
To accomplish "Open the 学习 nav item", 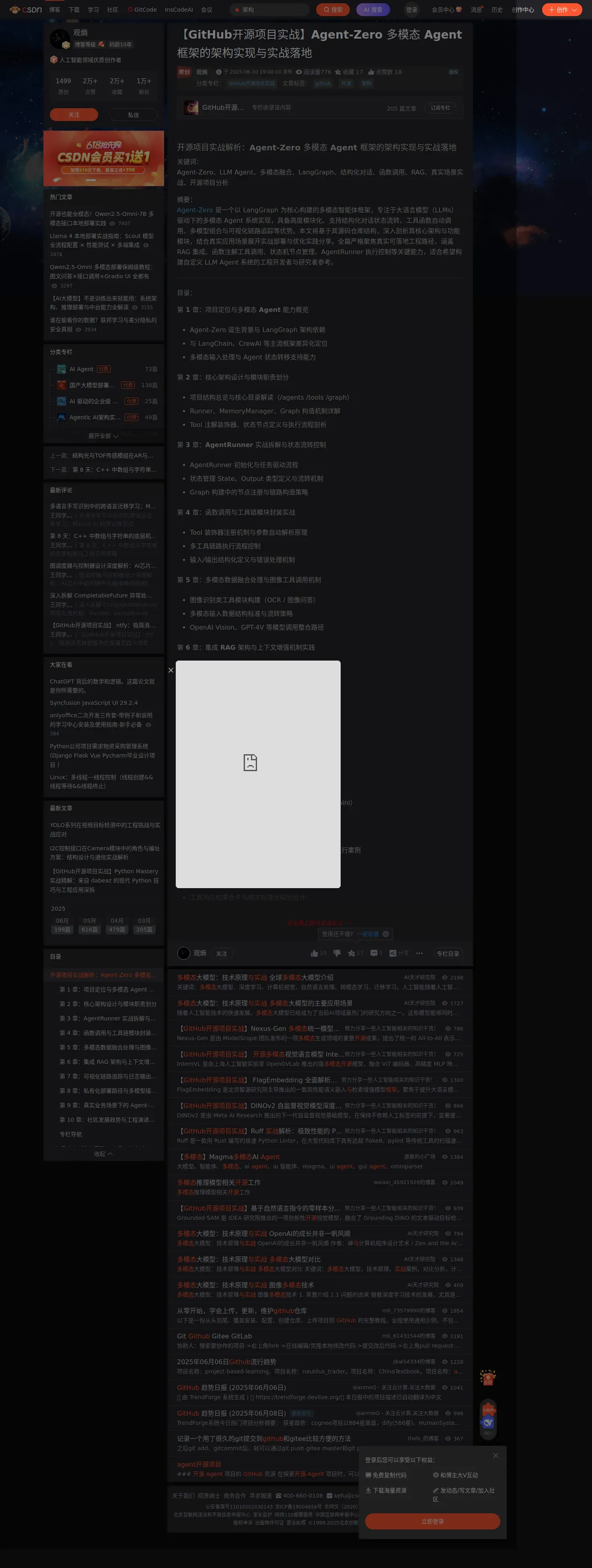I will [93, 10].
